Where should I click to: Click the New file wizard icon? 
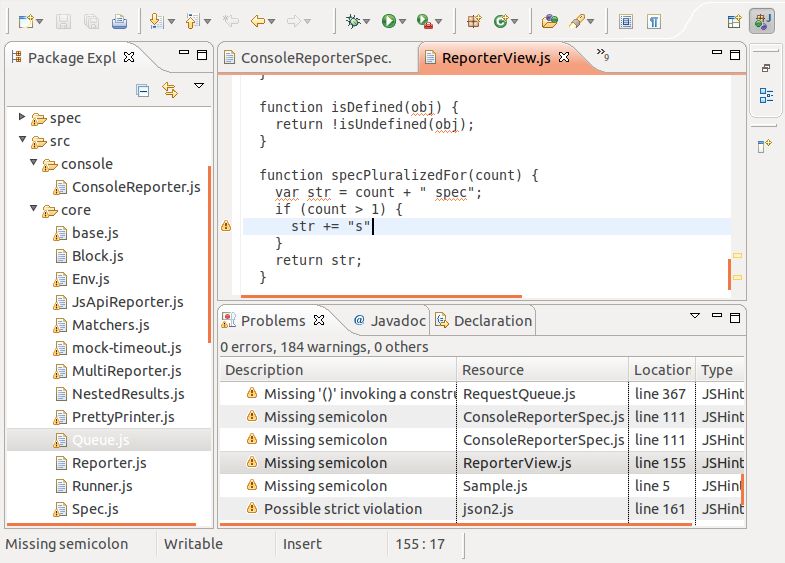tap(25, 22)
